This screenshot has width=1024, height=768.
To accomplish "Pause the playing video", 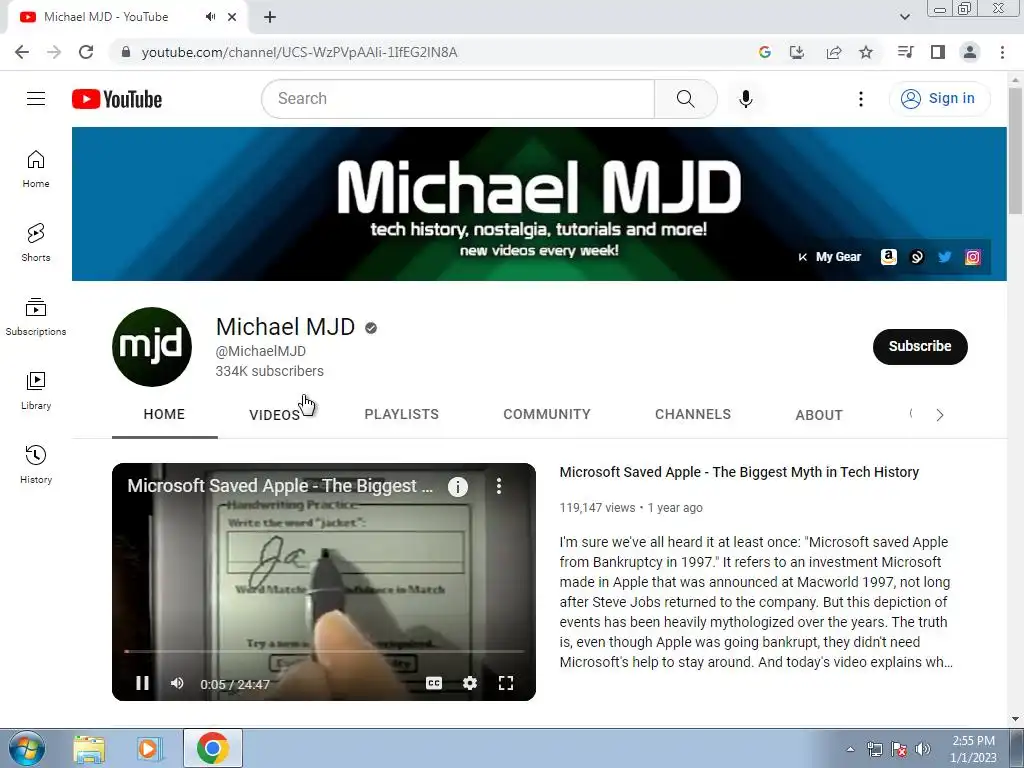I will click(142, 683).
